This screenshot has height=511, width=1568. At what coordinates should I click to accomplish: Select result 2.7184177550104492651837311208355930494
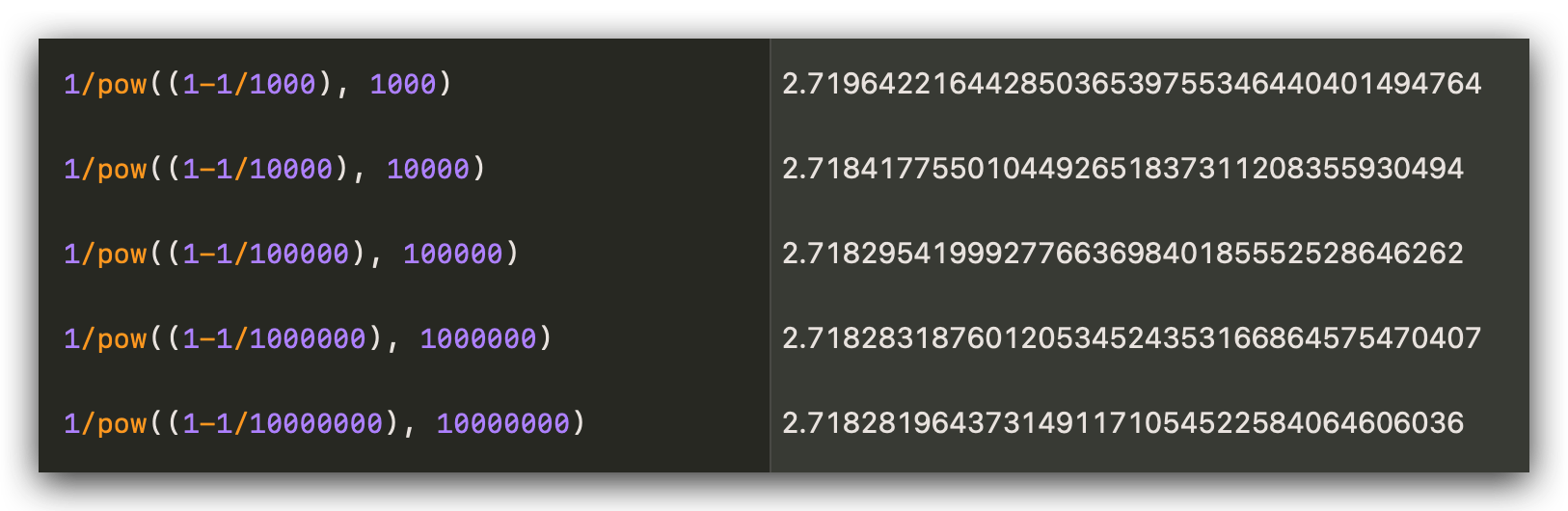click(x=1122, y=169)
